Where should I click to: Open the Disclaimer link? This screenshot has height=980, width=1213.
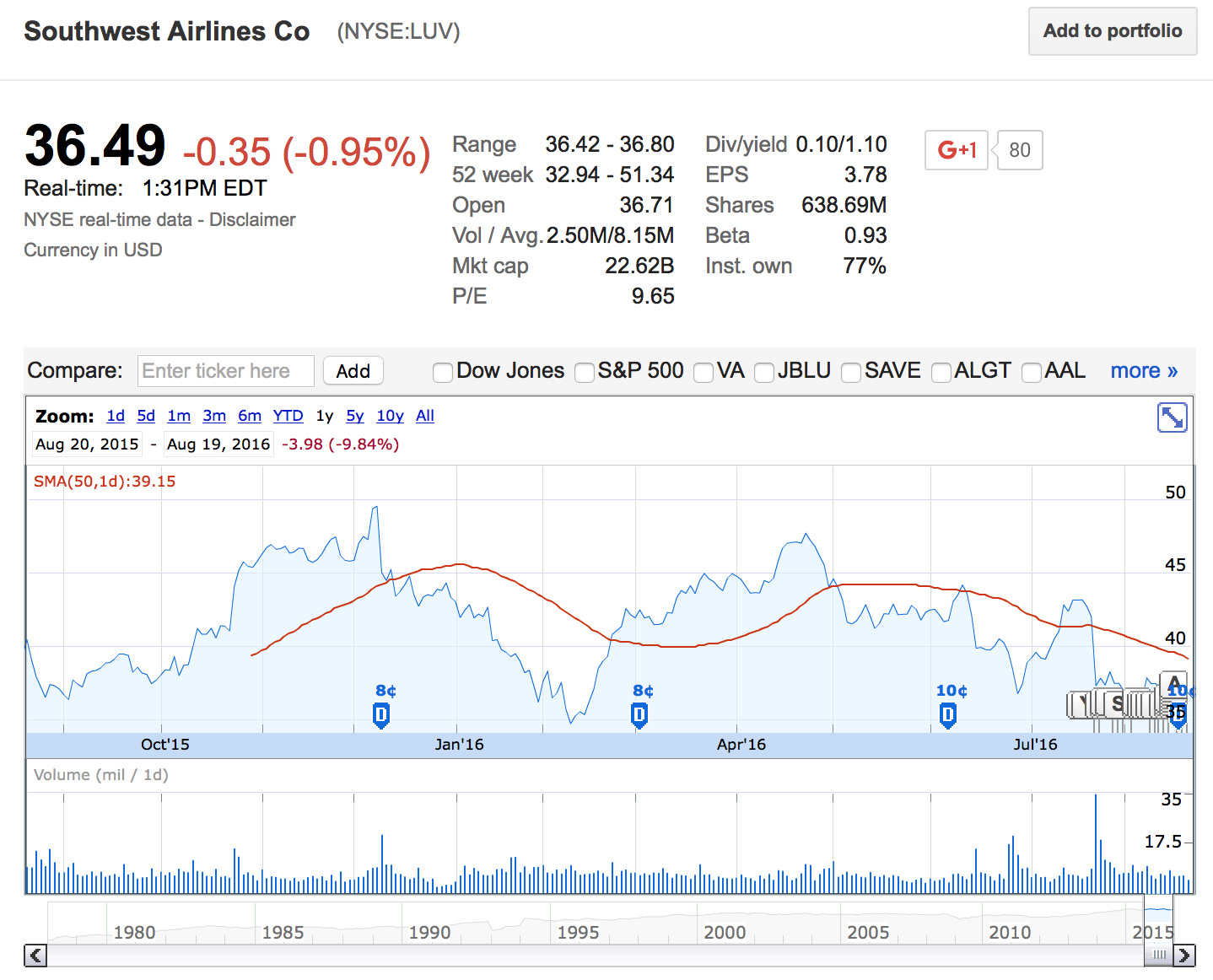pyautogui.click(x=252, y=219)
